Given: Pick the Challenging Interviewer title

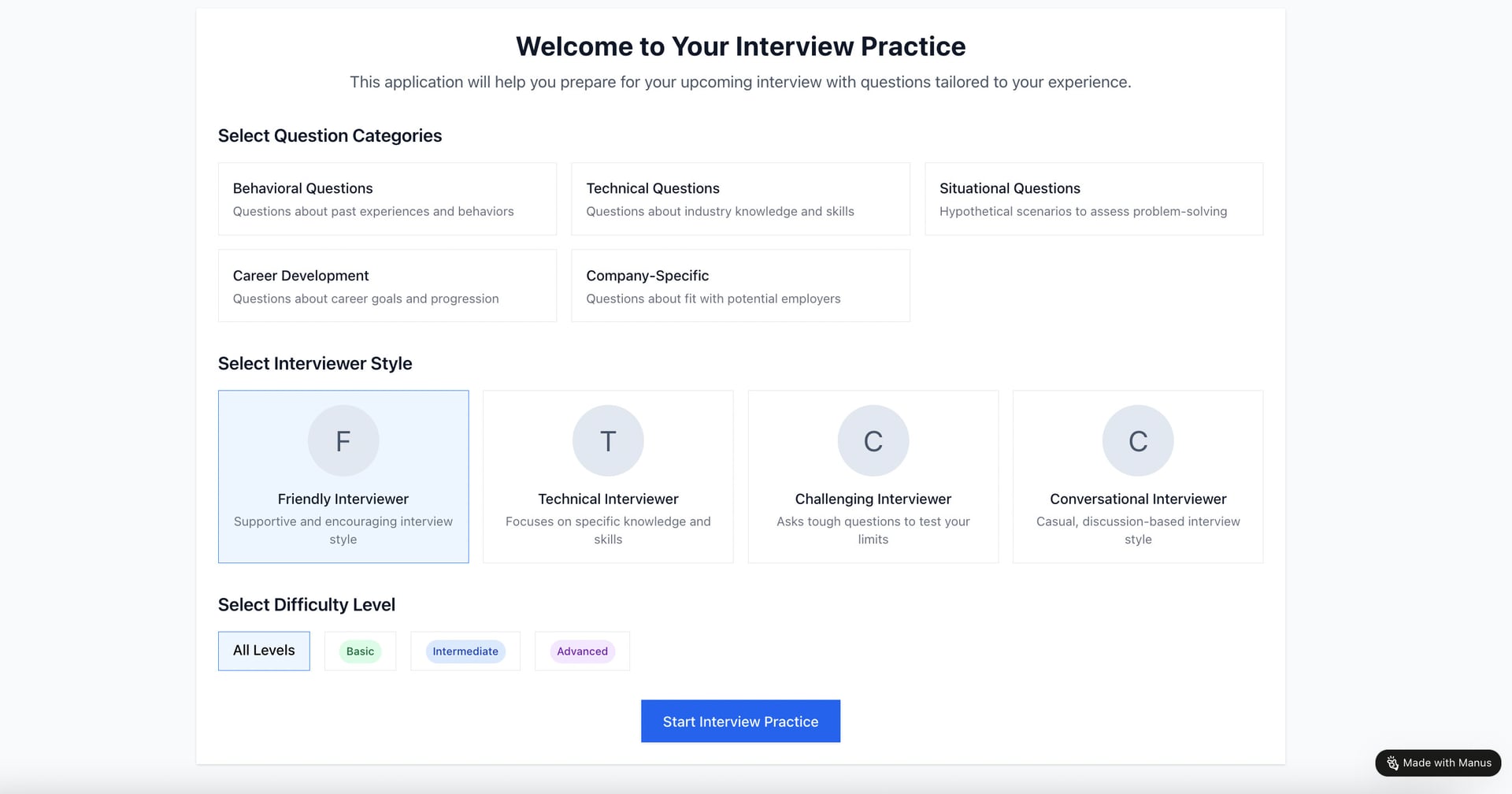Looking at the screenshot, I should [873, 499].
